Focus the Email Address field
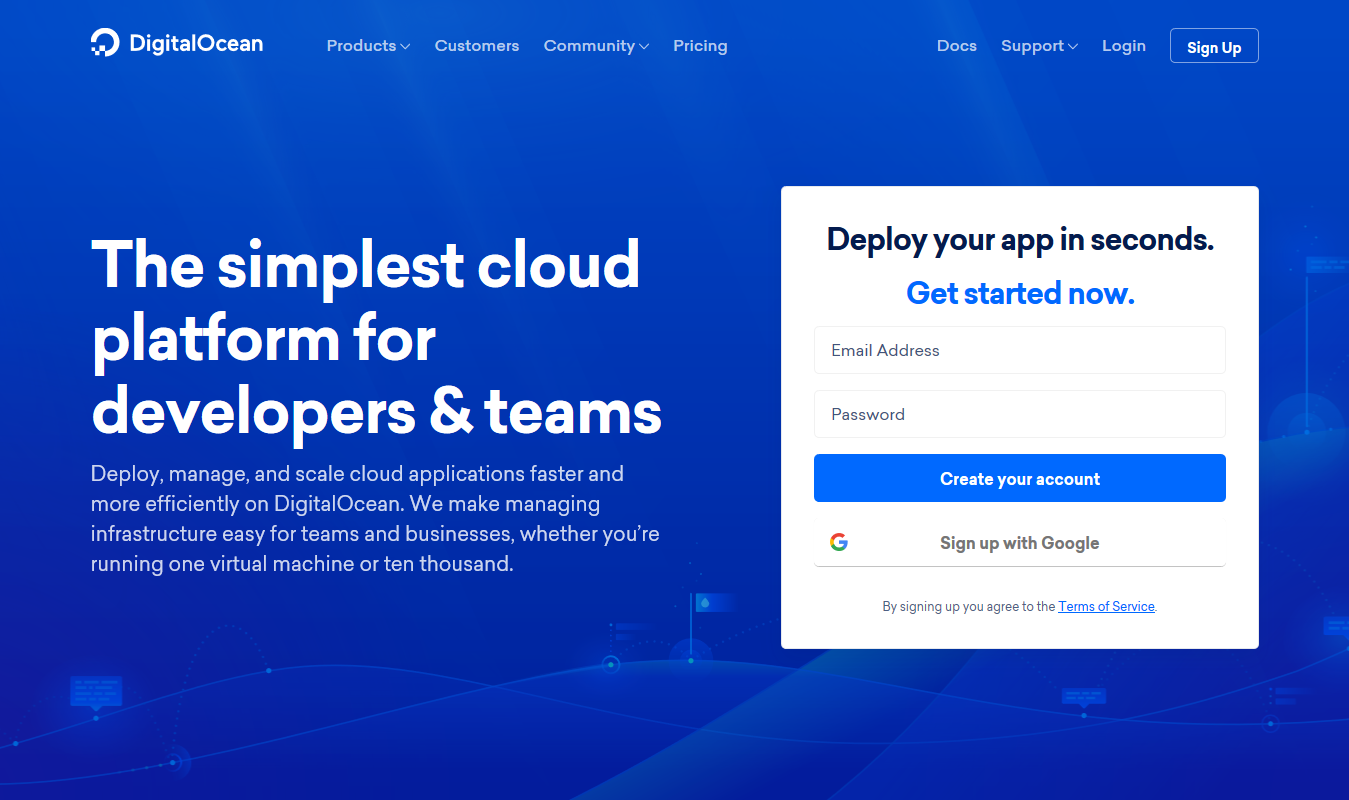 tap(1020, 350)
